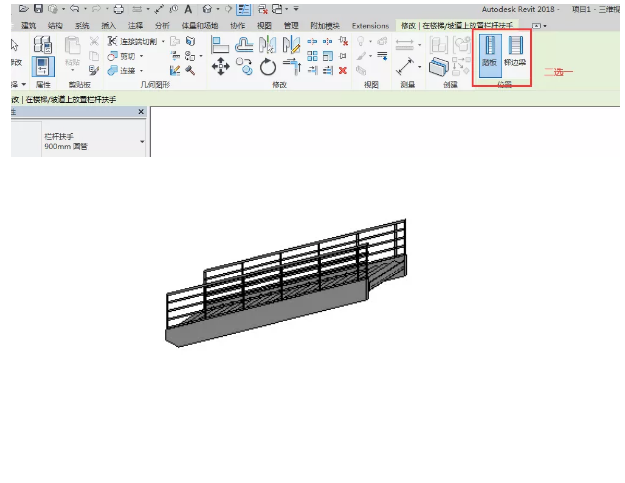625x483 pixels.
Task: Select the Move tool in the ribbon
Action: [220, 68]
